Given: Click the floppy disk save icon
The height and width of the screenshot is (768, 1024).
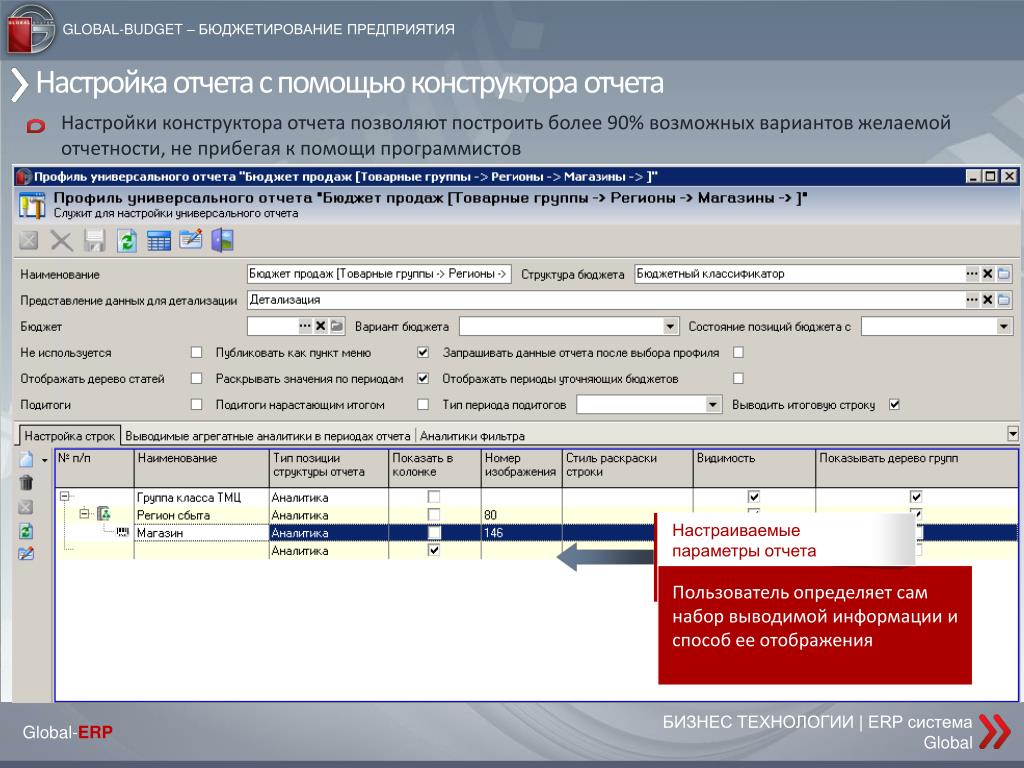Looking at the screenshot, I should (x=94, y=240).
